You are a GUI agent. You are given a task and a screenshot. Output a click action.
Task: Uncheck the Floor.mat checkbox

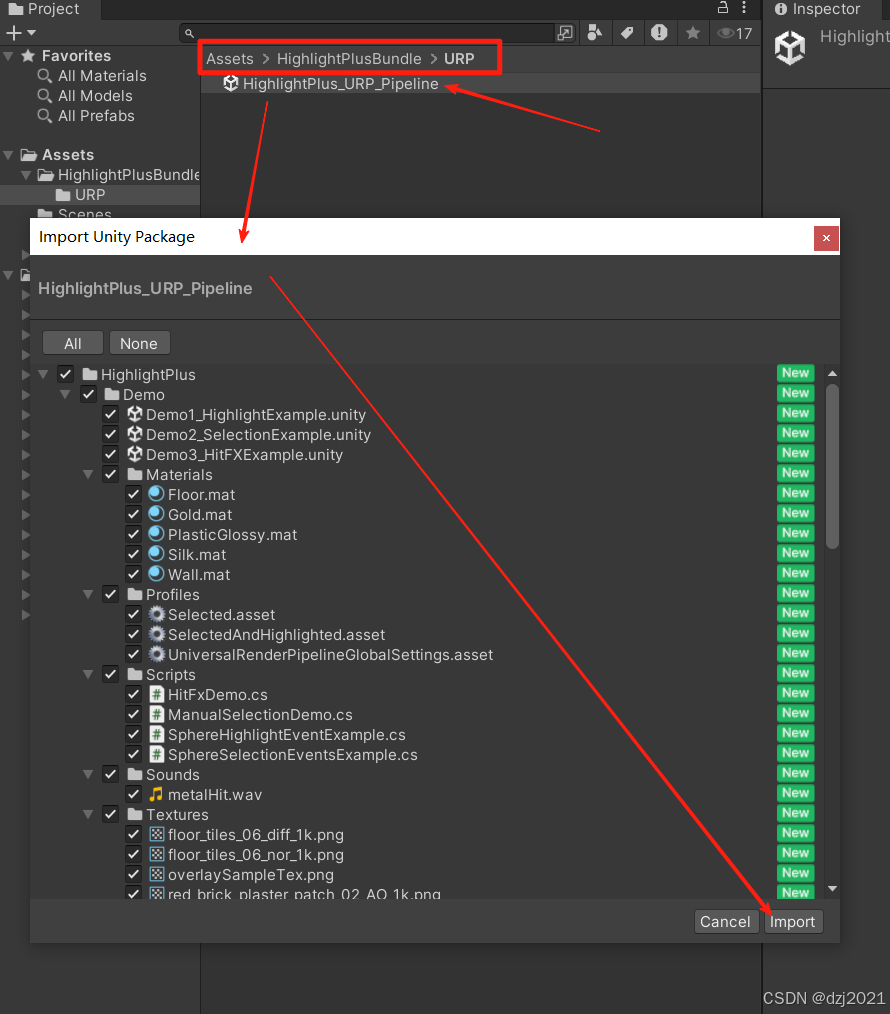click(x=133, y=494)
